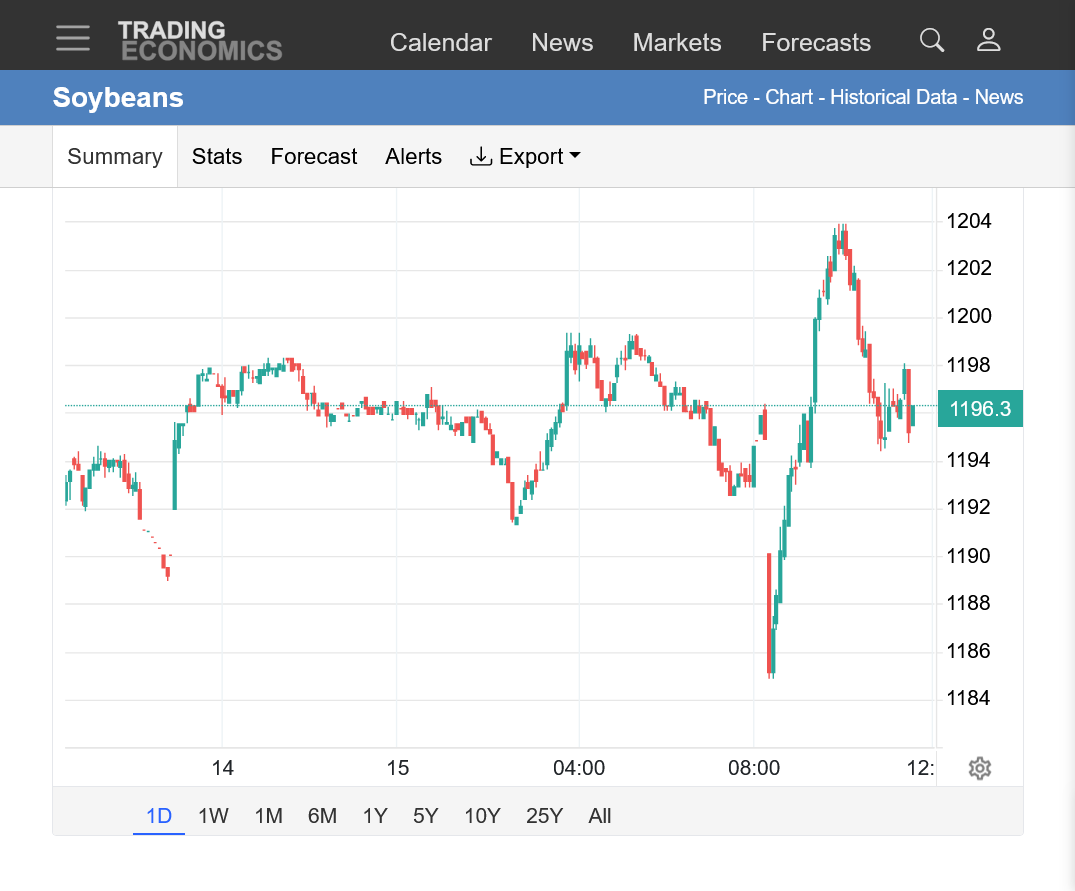Click the Export download icon
This screenshot has height=891, width=1075.
tap(481, 156)
